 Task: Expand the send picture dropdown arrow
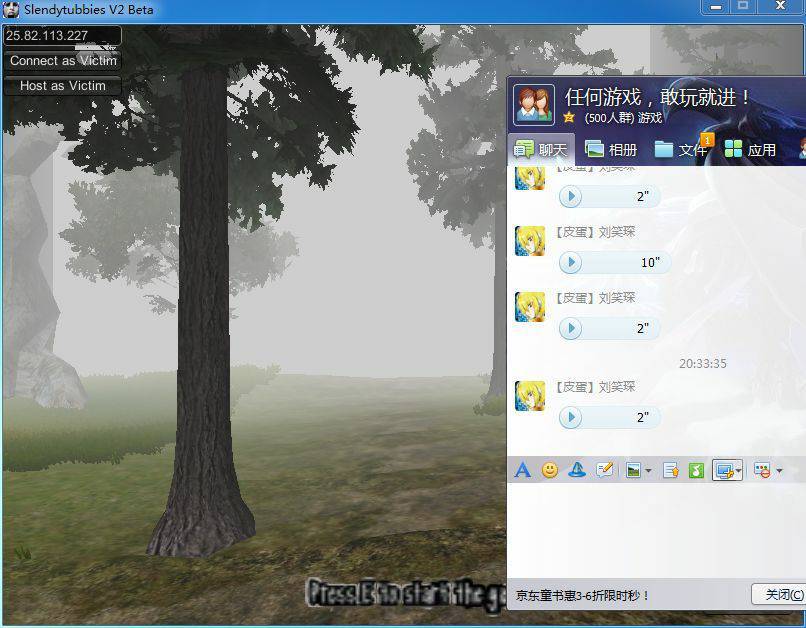(x=648, y=471)
